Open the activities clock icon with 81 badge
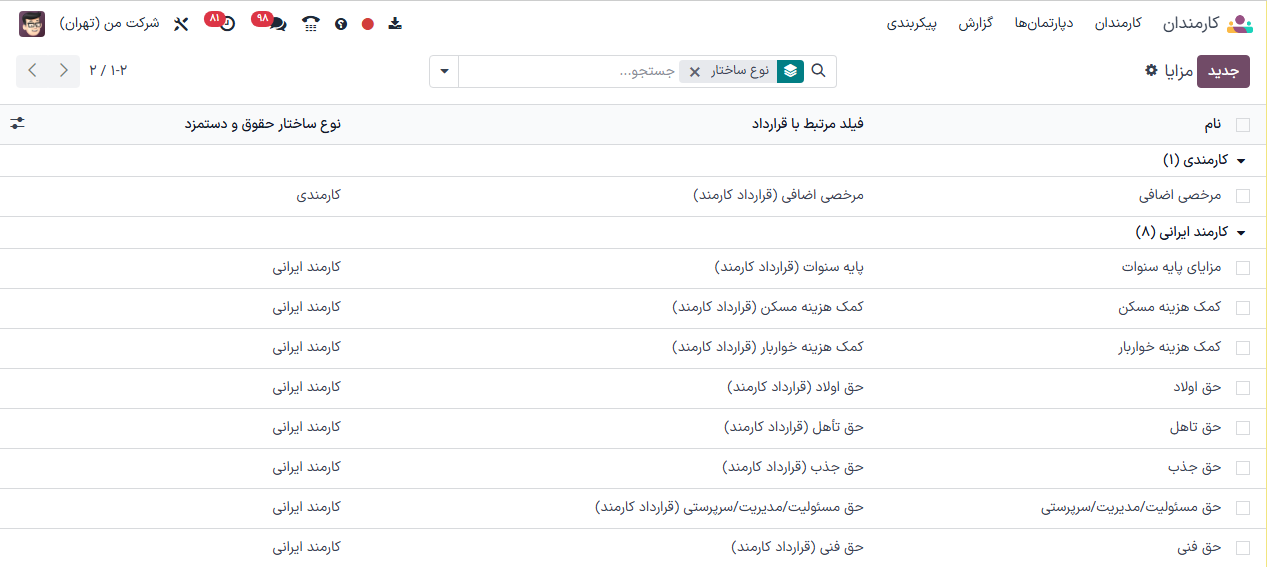The height and width of the screenshot is (567, 1267). (226, 24)
